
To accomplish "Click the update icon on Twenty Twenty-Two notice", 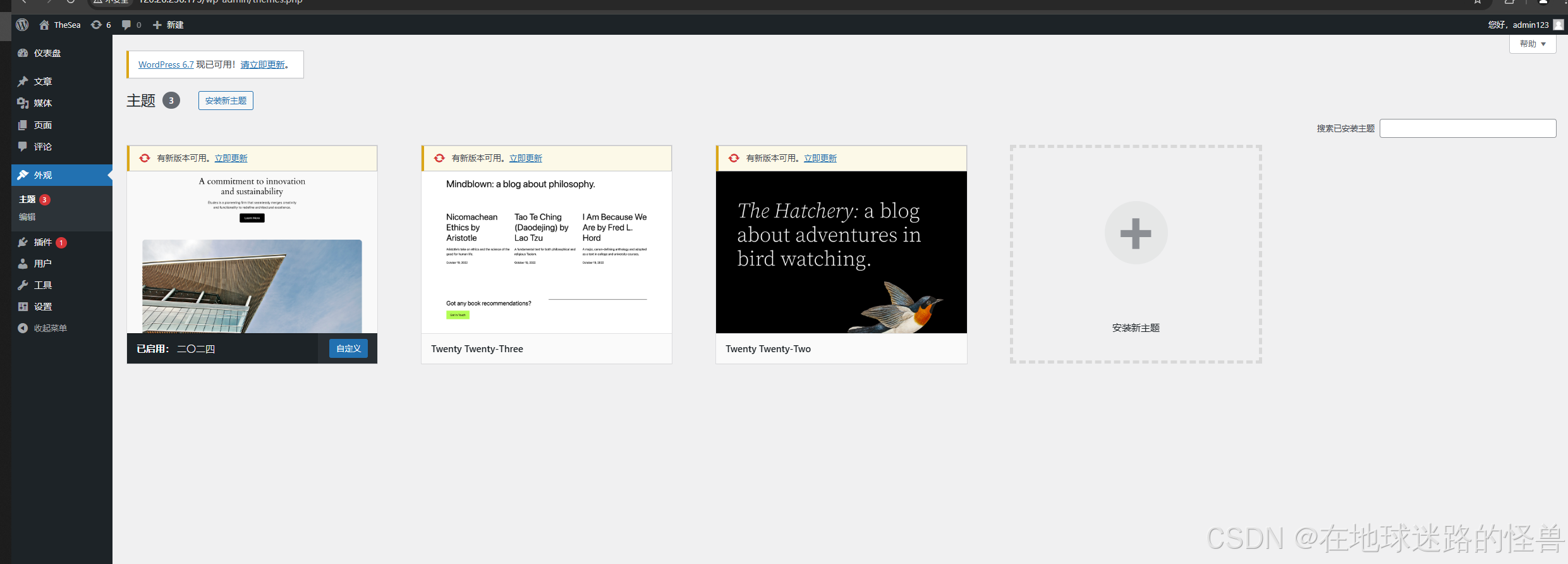I will [734, 158].
